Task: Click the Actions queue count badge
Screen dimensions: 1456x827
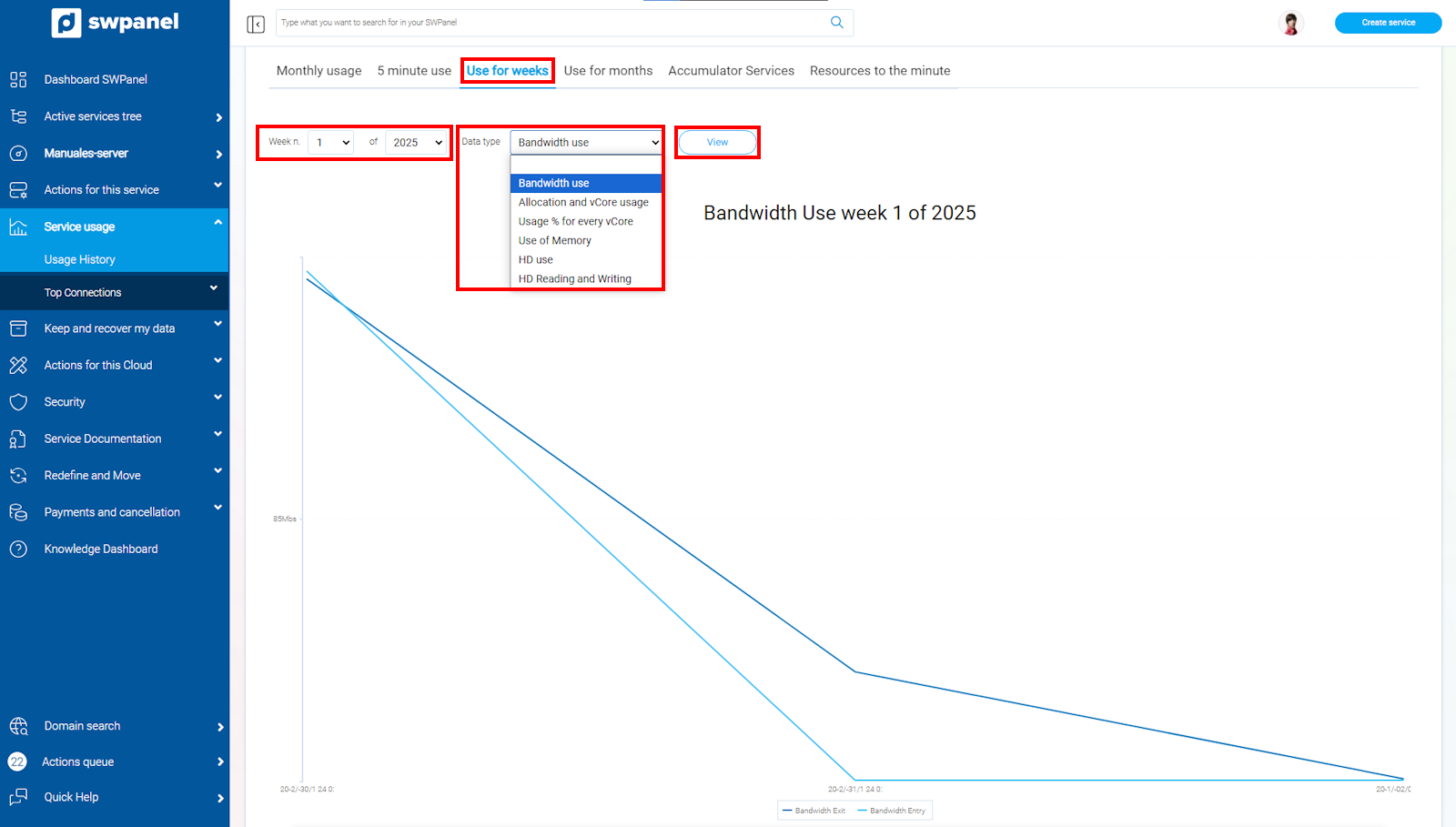Action: click(x=17, y=761)
